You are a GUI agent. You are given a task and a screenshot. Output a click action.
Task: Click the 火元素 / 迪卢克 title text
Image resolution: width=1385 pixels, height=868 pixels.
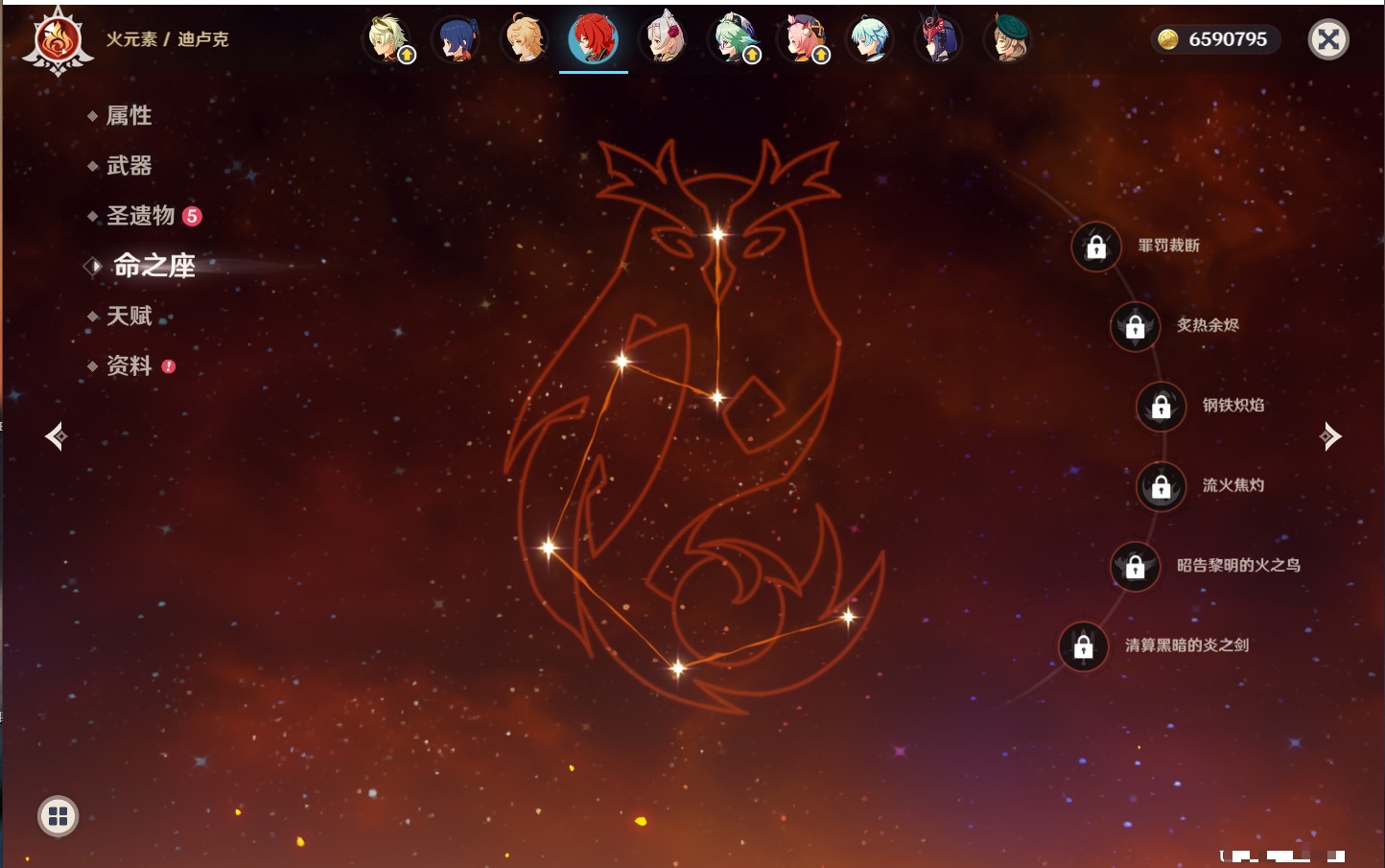click(167, 39)
